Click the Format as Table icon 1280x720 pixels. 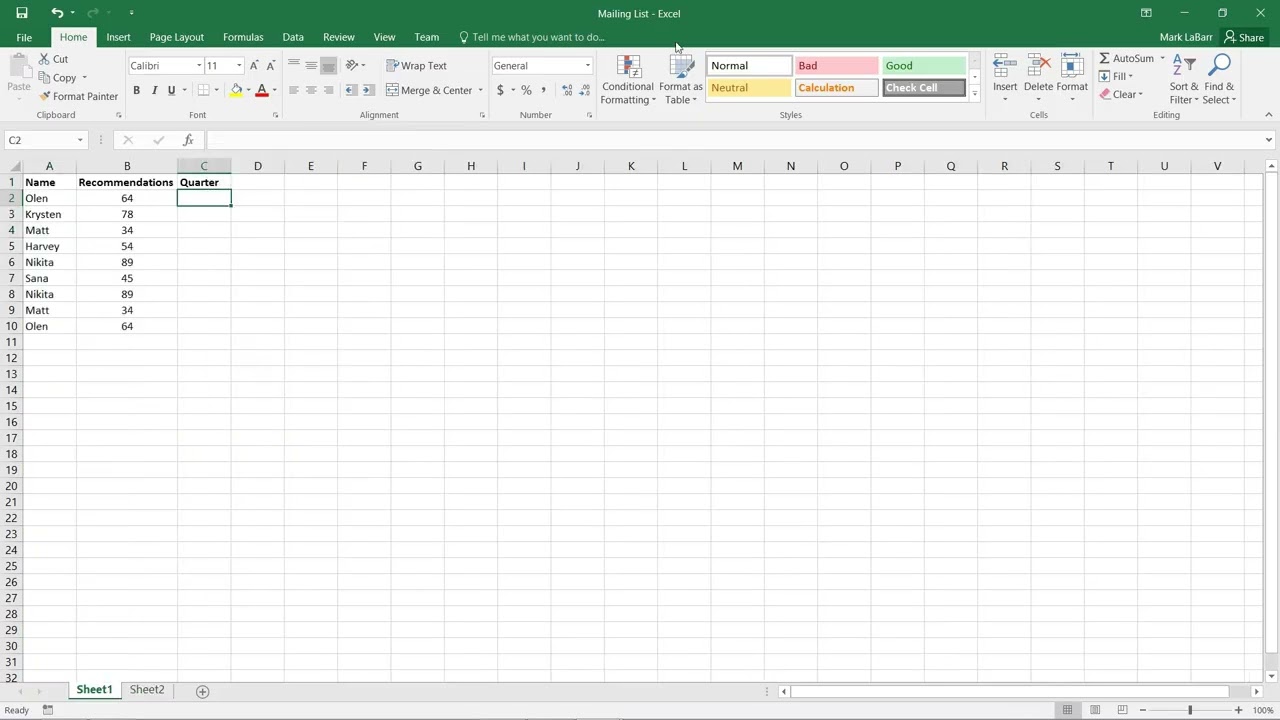(x=681, y=67)
